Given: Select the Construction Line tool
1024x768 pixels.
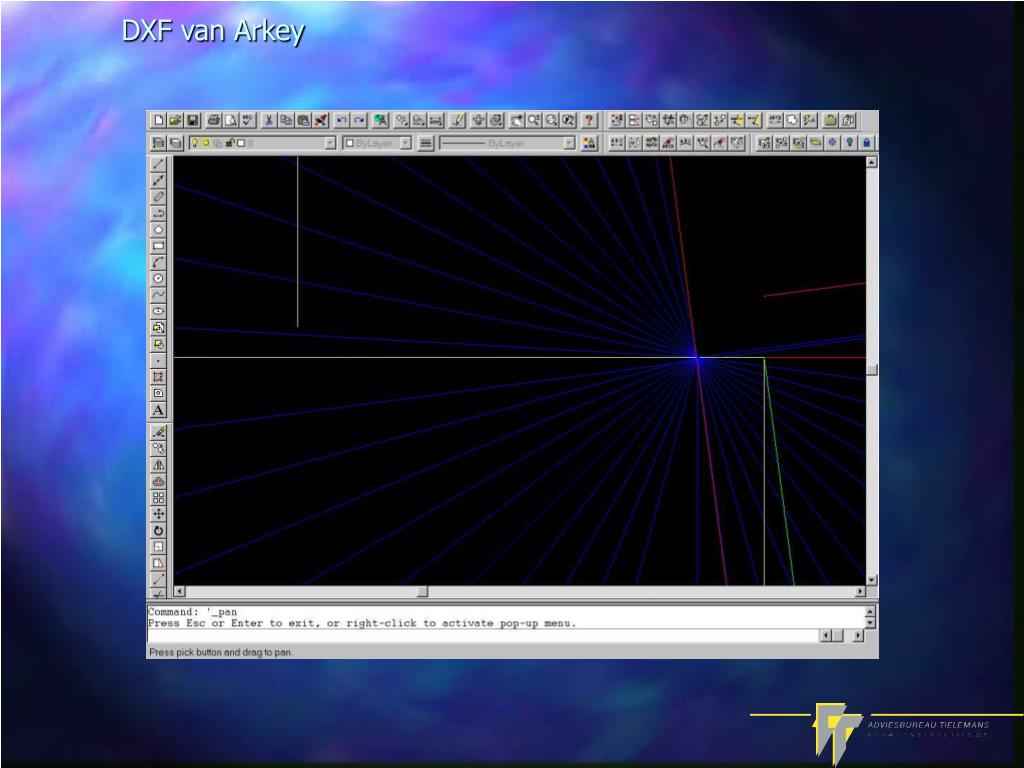Looking at the screenshot, I should (x=158, y=180).
